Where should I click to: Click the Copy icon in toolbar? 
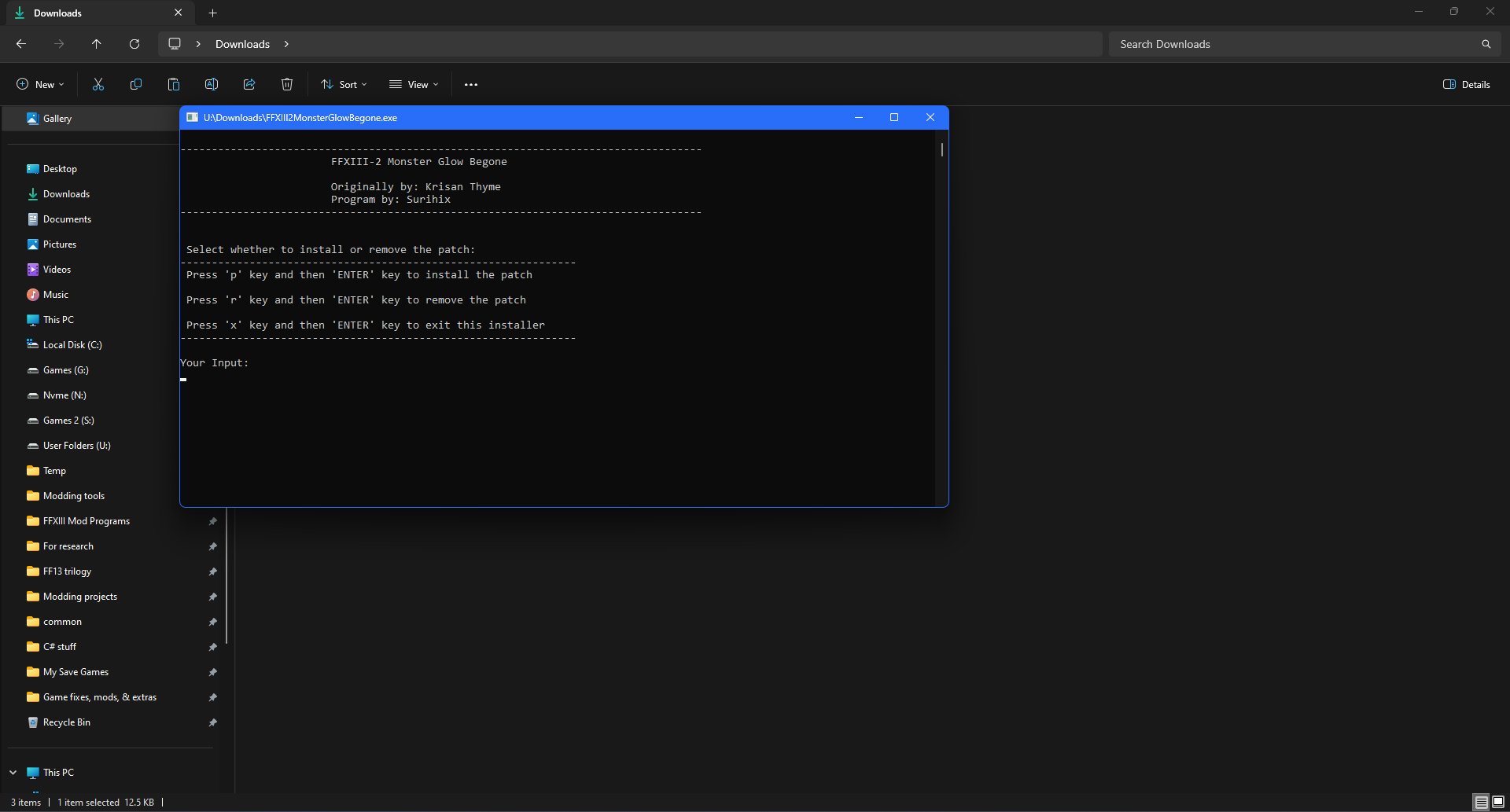pos(136,84)
